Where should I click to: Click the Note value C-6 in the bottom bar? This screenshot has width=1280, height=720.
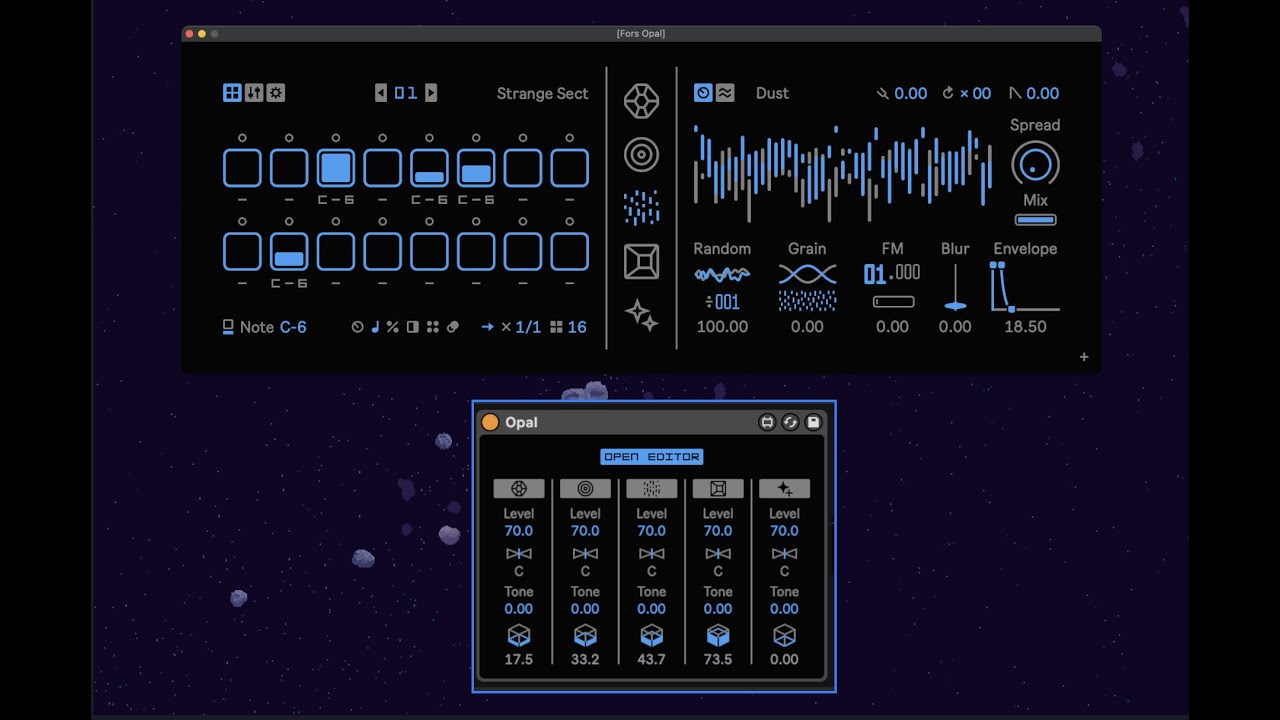pos(293,327)
